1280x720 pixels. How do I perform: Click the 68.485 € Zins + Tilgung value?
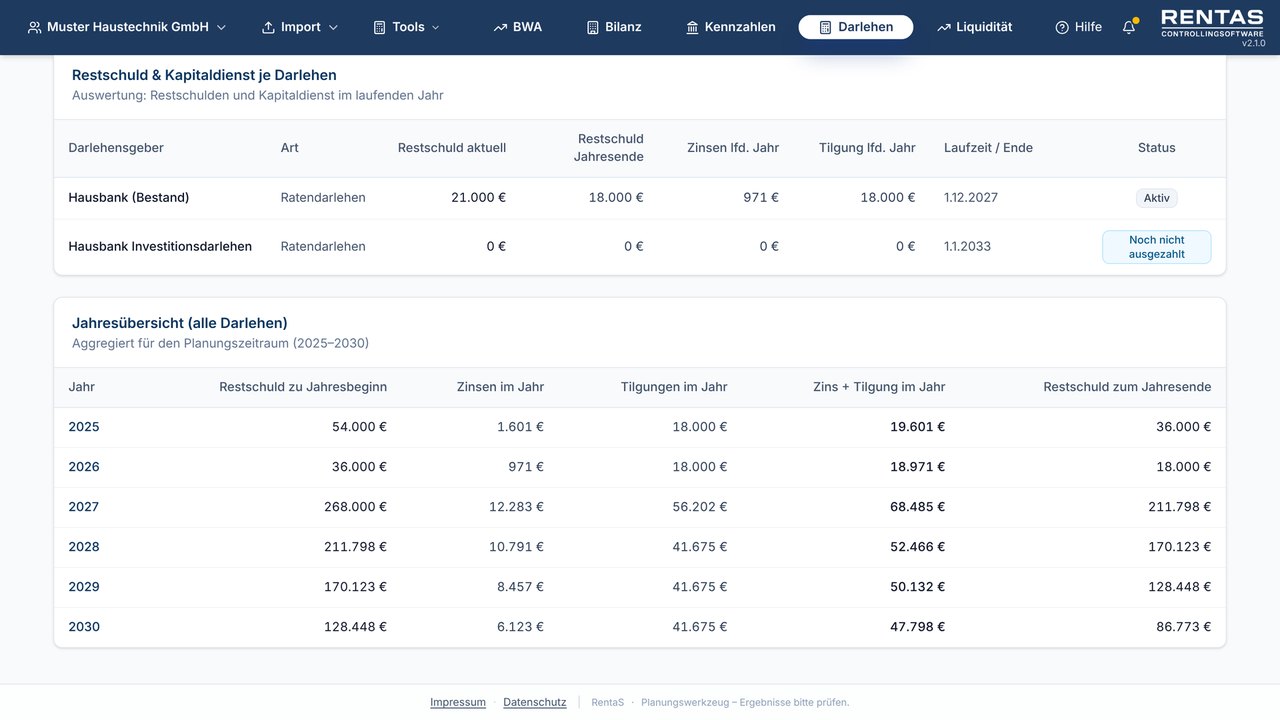coord(917,507)
